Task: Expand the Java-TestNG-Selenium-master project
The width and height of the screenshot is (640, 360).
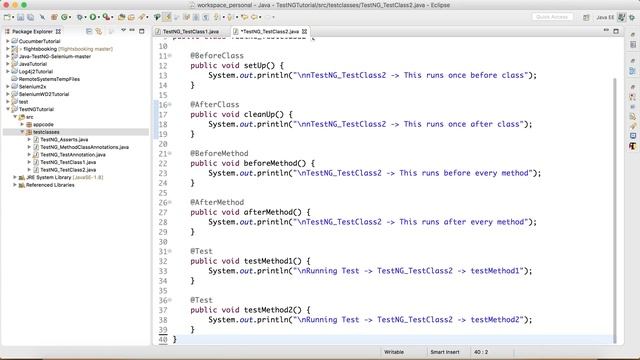Action: (x=7, y=56)
